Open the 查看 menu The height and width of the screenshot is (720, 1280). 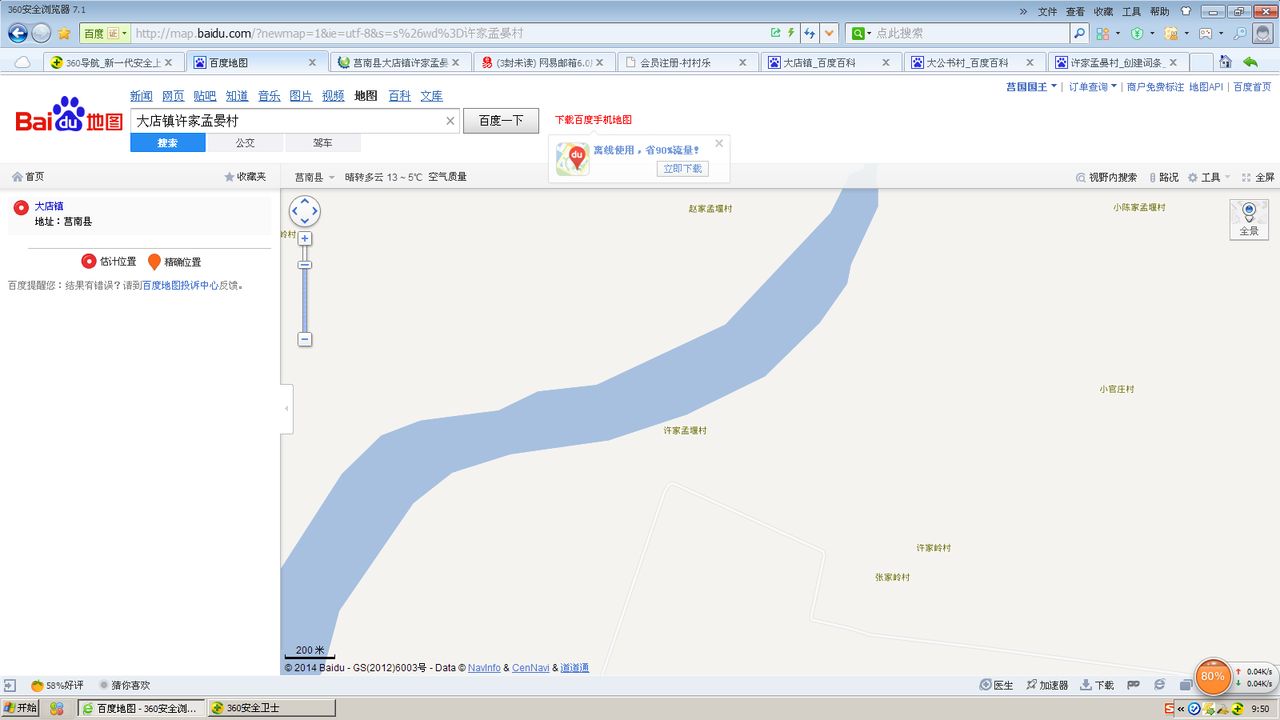point(1075,11)
